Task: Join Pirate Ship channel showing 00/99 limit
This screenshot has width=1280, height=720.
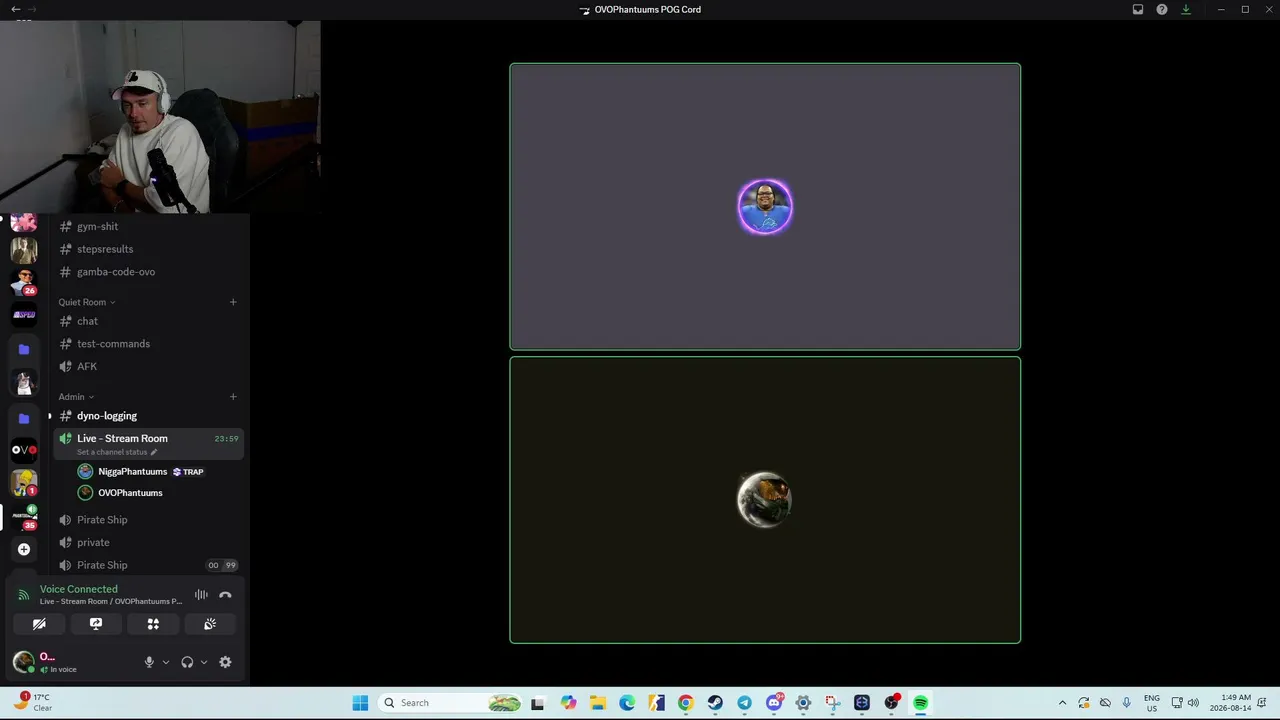Action: [148, 565]
